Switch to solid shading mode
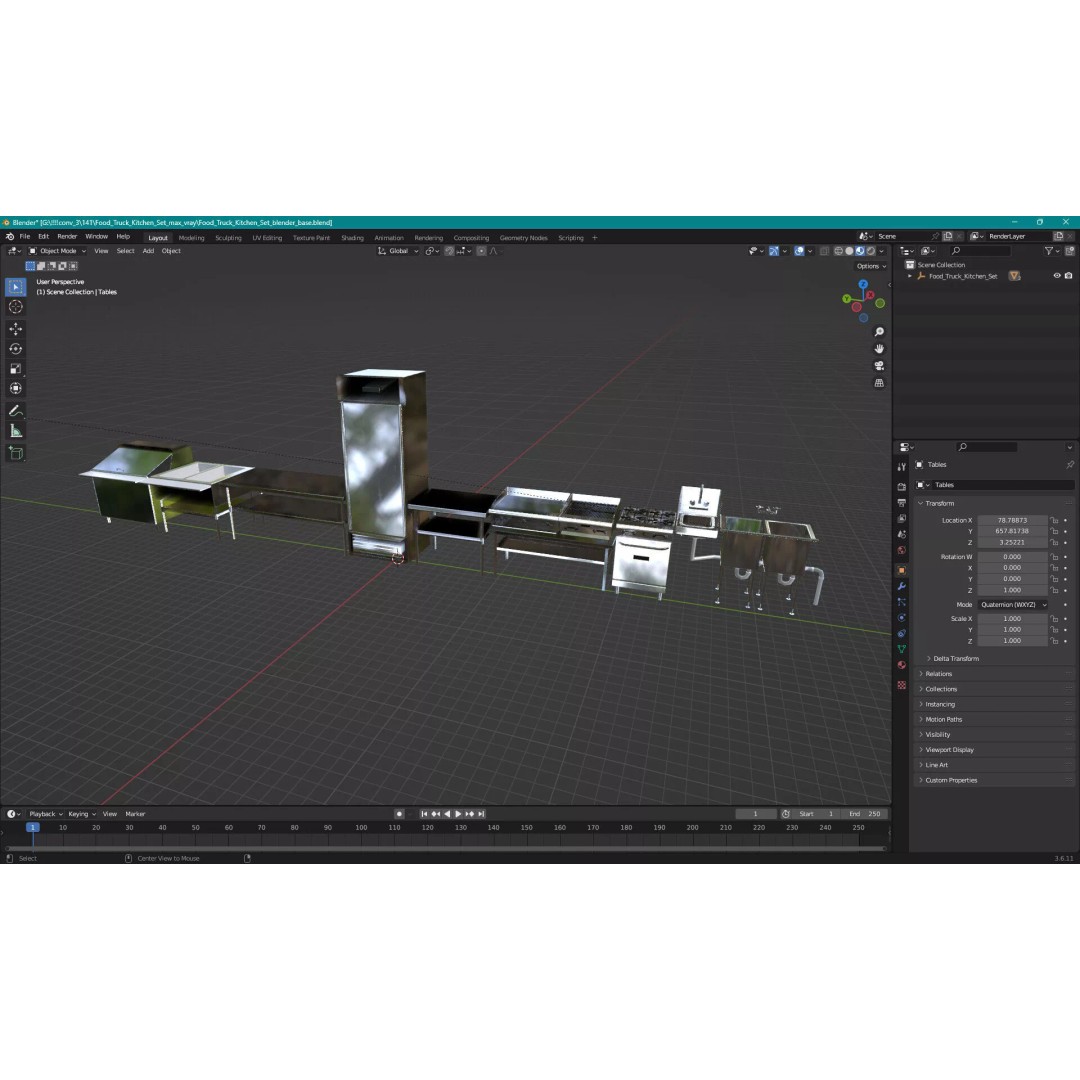 tap(849, 251)
